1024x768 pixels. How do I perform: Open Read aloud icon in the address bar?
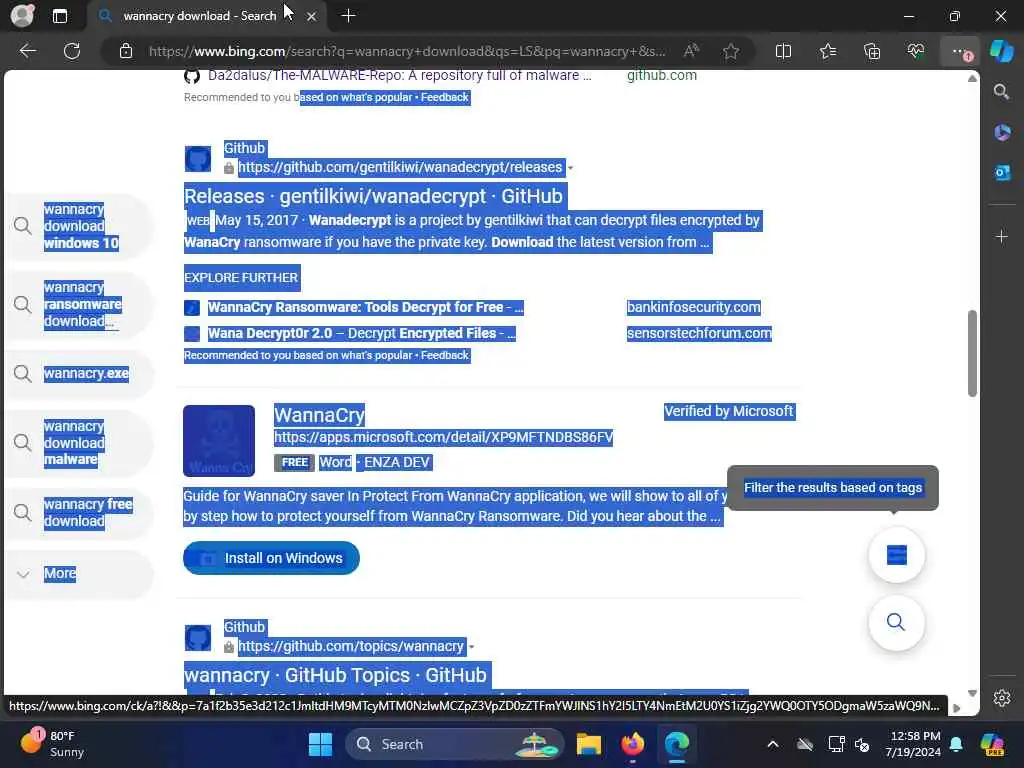click(x=692, y=51)
